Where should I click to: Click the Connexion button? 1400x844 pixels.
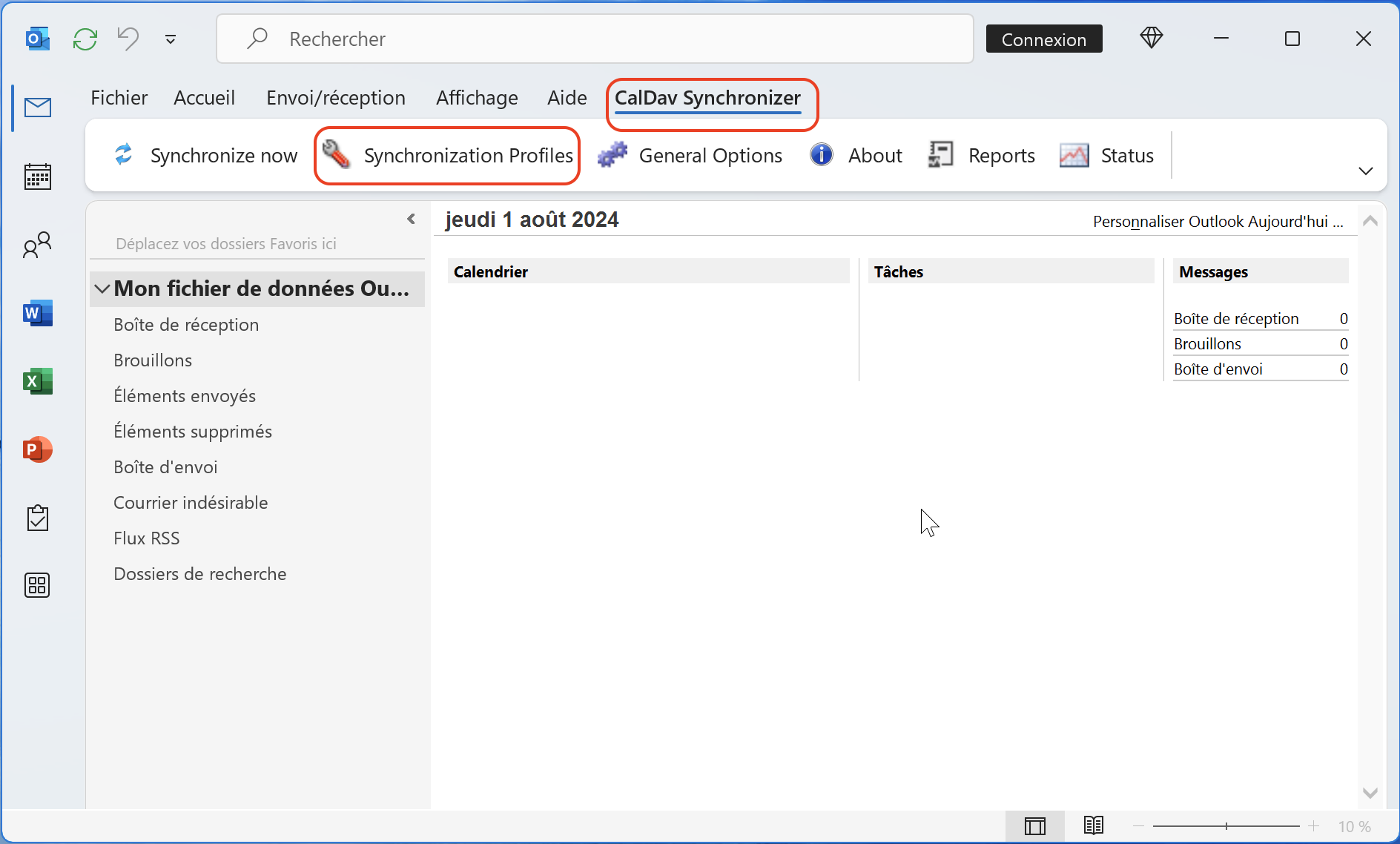pos(1044,39)
